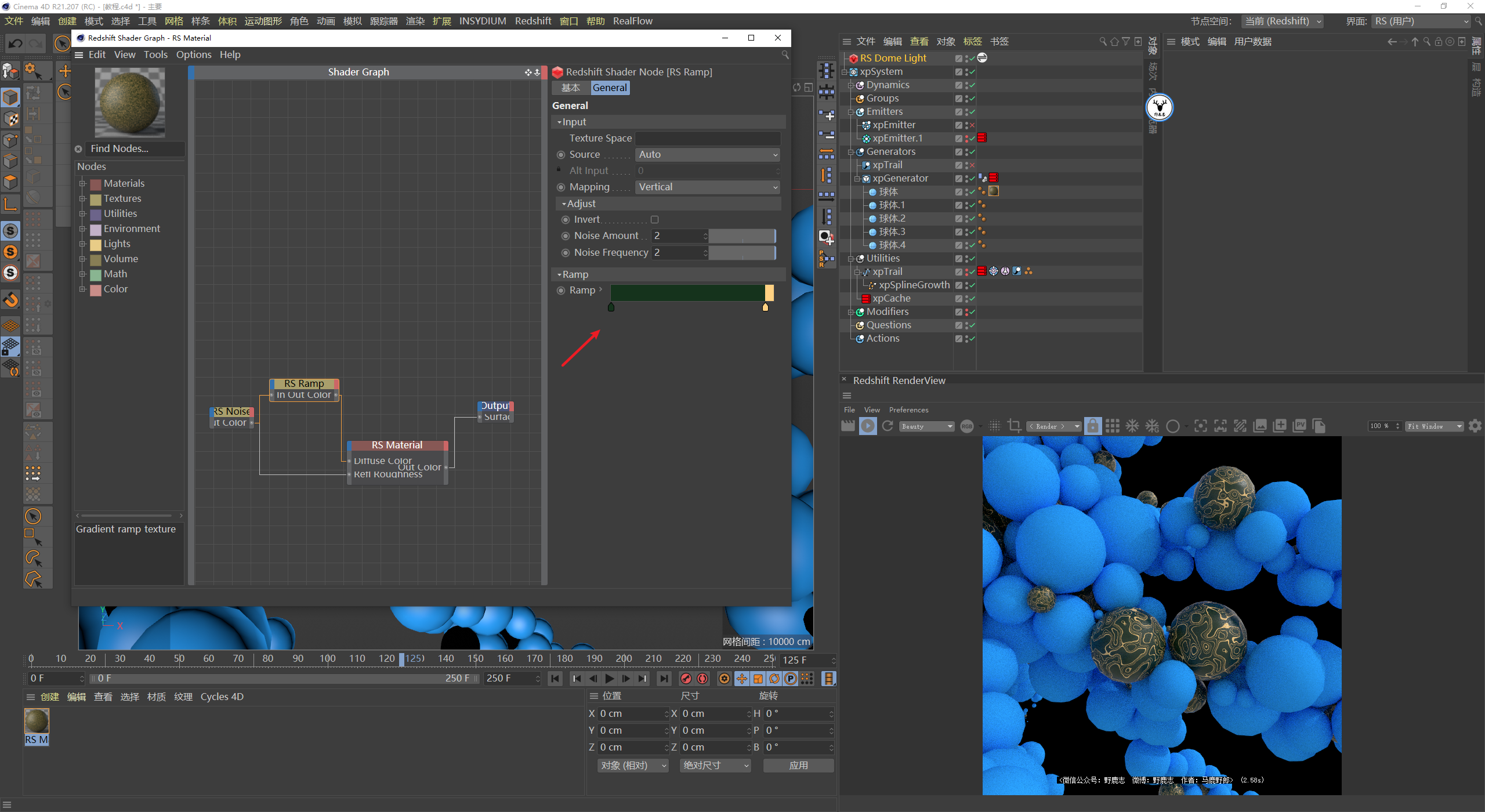Toggle the green enable check for xpTrail modifier row
1485x812 pixels.
coord(972,272)
